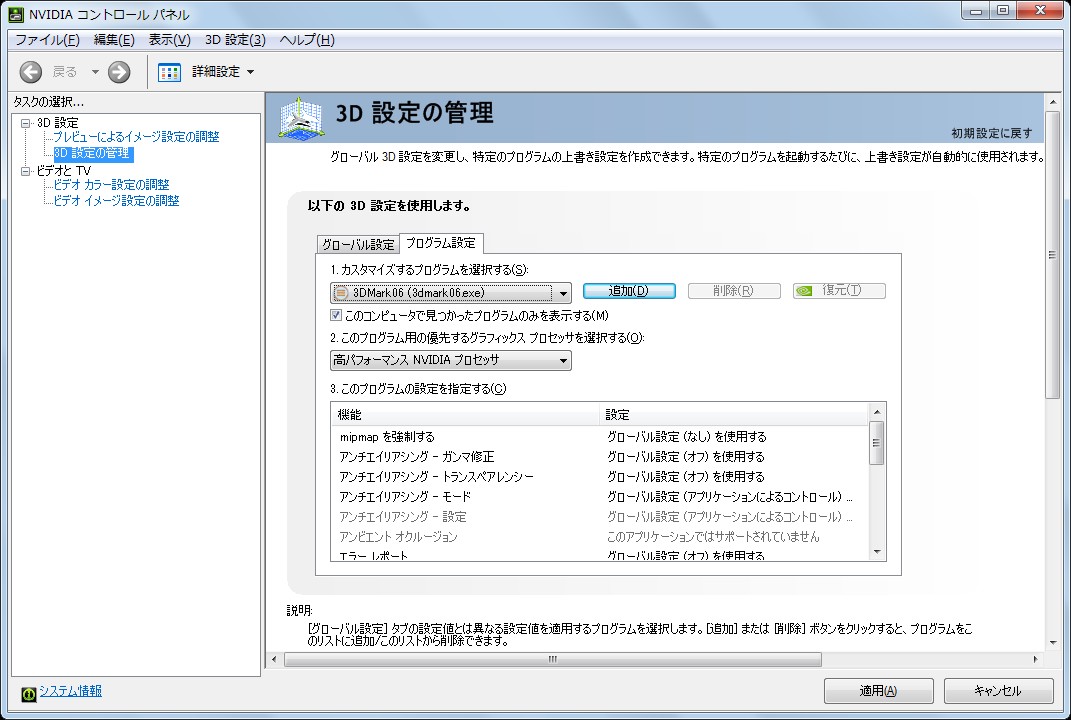This screenshot has width=1071, height=720.
Task: Click the 復元(T) button
Action: (x=839, y=291)
